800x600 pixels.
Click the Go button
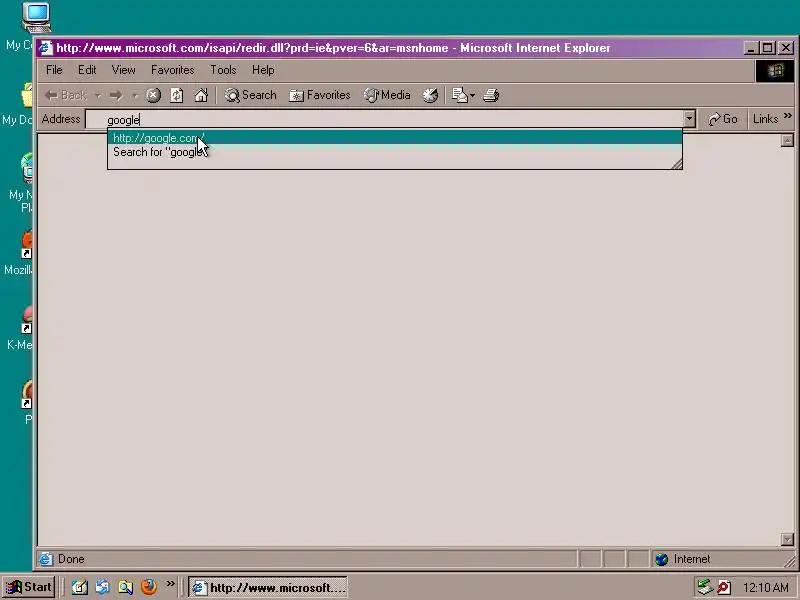tap(723, 119)
